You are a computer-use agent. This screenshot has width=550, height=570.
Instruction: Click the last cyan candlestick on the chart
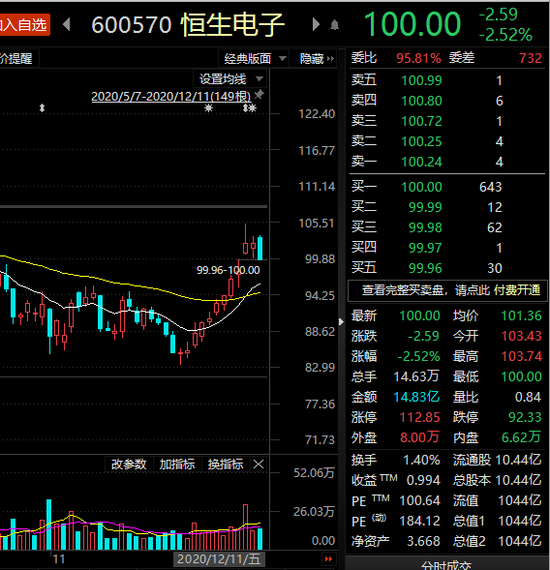(x=260, y=248)
